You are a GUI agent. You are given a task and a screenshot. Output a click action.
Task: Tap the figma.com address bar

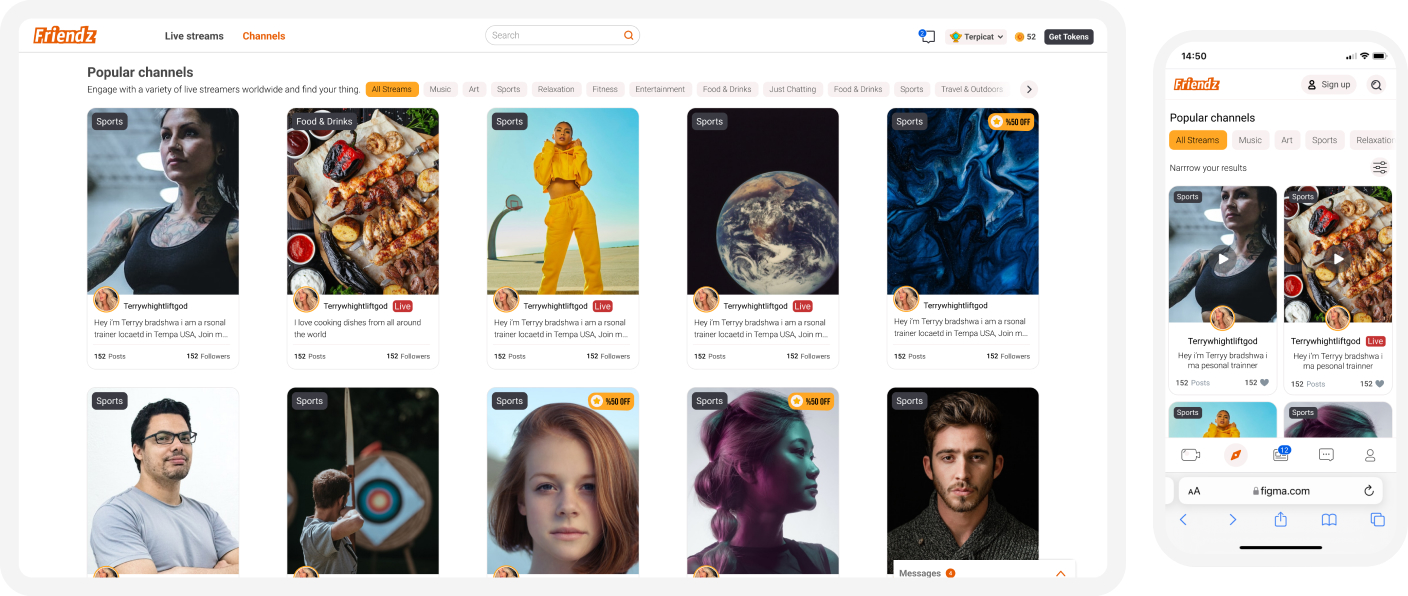(x=1281, y=491)
